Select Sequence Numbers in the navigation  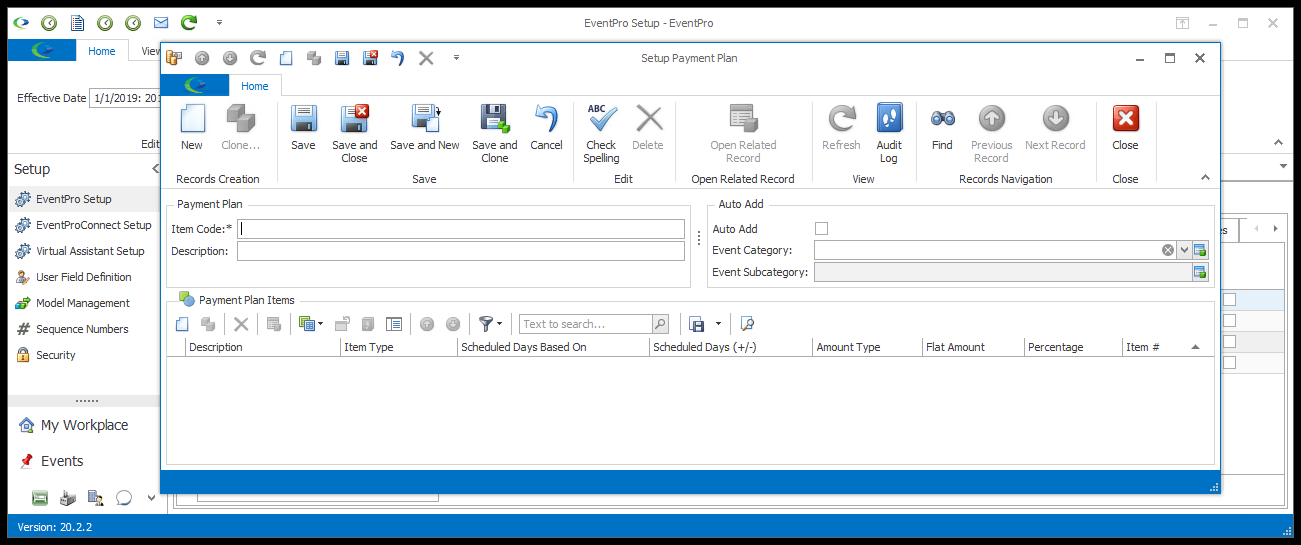tap(85, 329)
